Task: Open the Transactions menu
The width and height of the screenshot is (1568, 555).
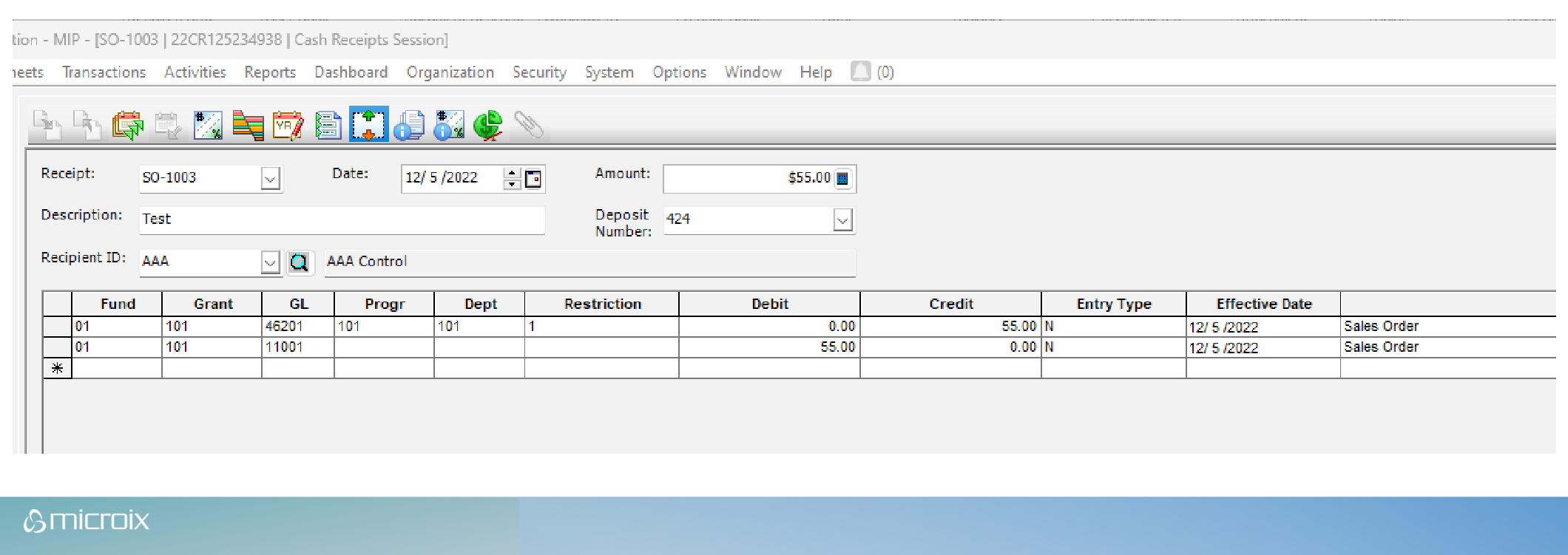Action: point(104,72)
